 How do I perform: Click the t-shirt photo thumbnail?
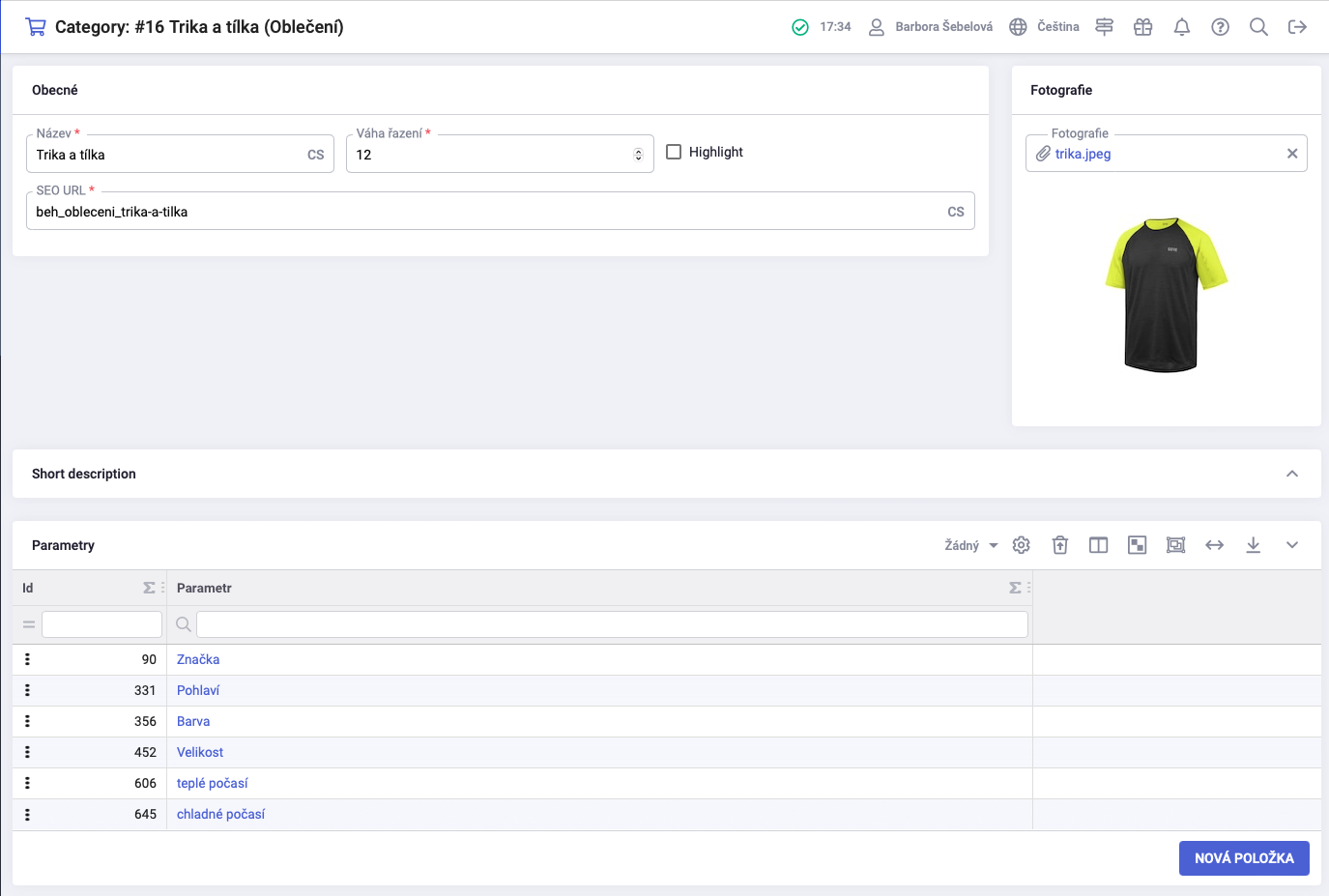[1166, 295]
